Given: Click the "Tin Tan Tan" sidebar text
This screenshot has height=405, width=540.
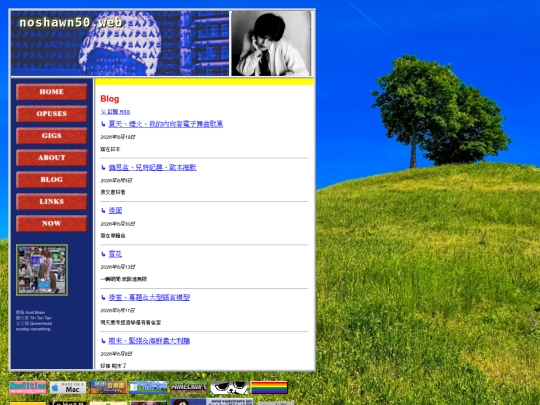Looking at the screenshot, I should pos(41,318).
